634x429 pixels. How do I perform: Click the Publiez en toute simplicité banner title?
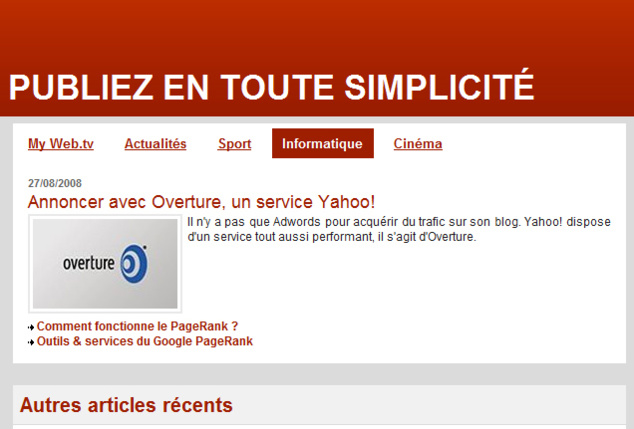271,87
